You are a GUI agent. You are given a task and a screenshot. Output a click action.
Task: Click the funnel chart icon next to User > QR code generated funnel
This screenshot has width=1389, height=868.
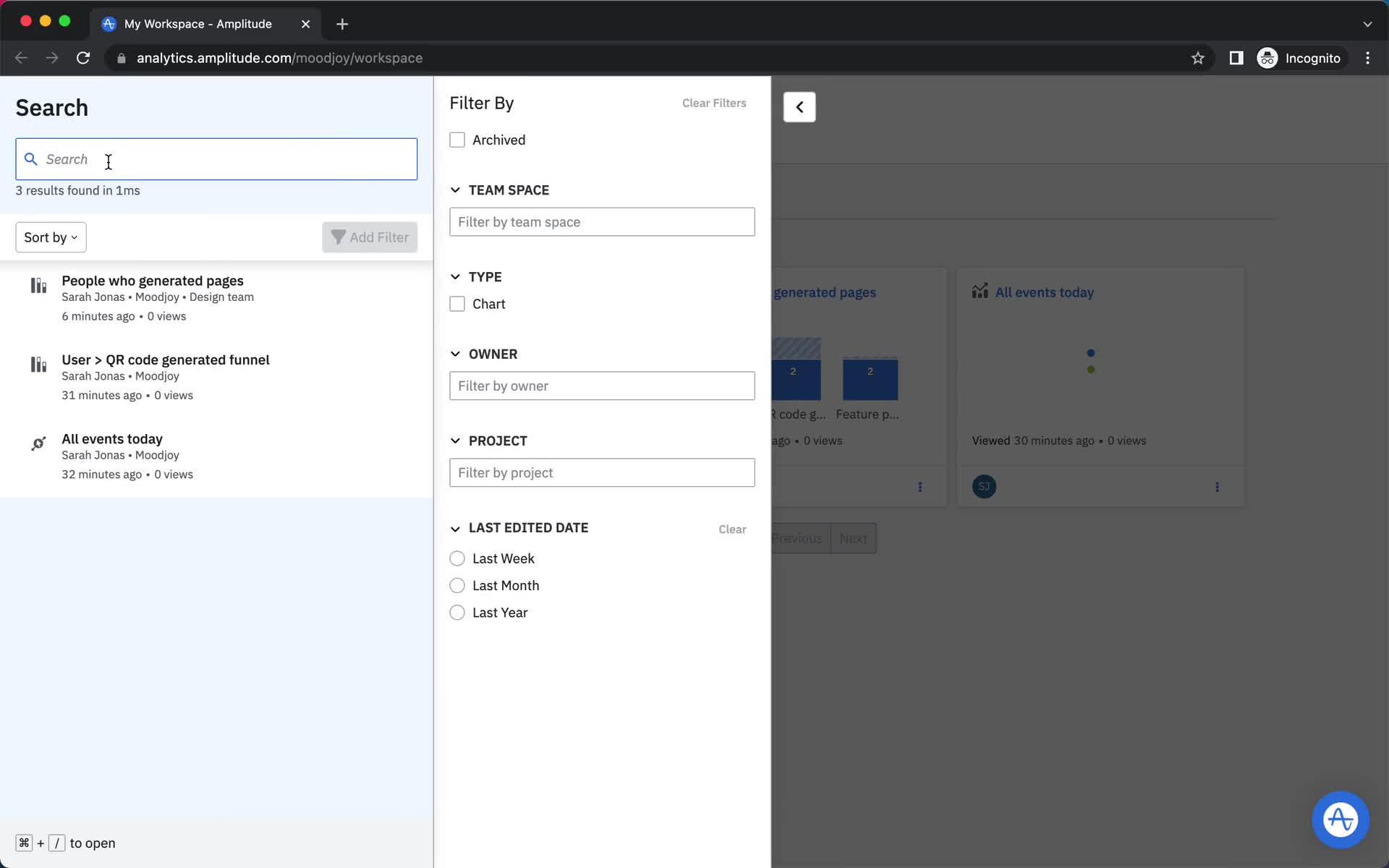point(39,363)
